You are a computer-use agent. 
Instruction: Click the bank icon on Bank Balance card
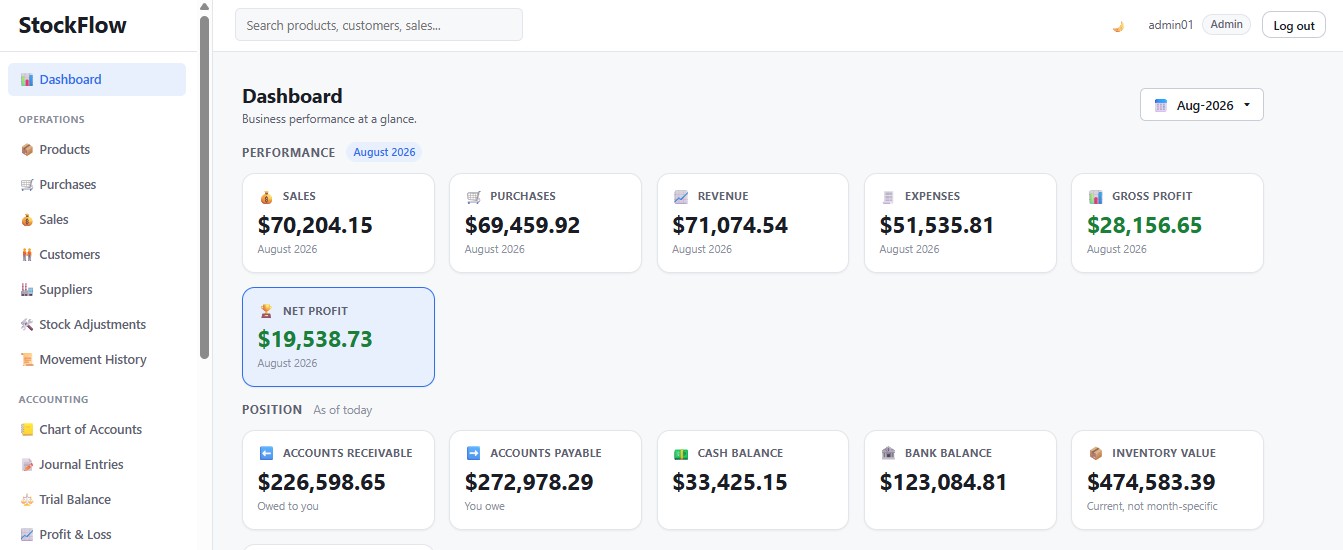pos(887,454)
